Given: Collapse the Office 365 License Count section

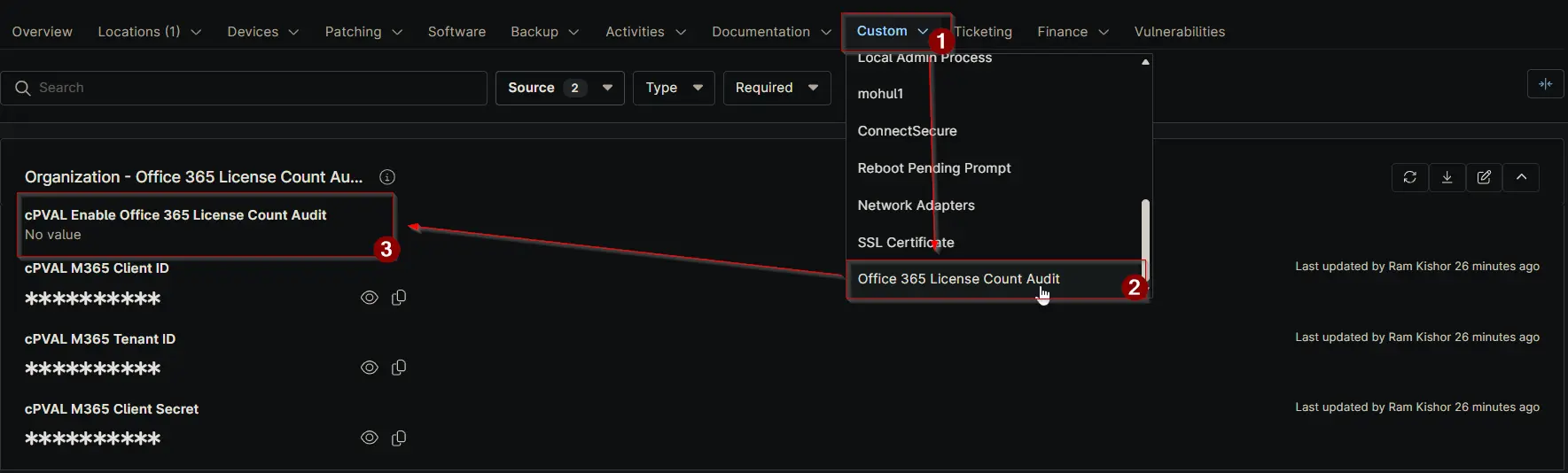Looking at the screenshot, I should click(x=1521, y=177).
